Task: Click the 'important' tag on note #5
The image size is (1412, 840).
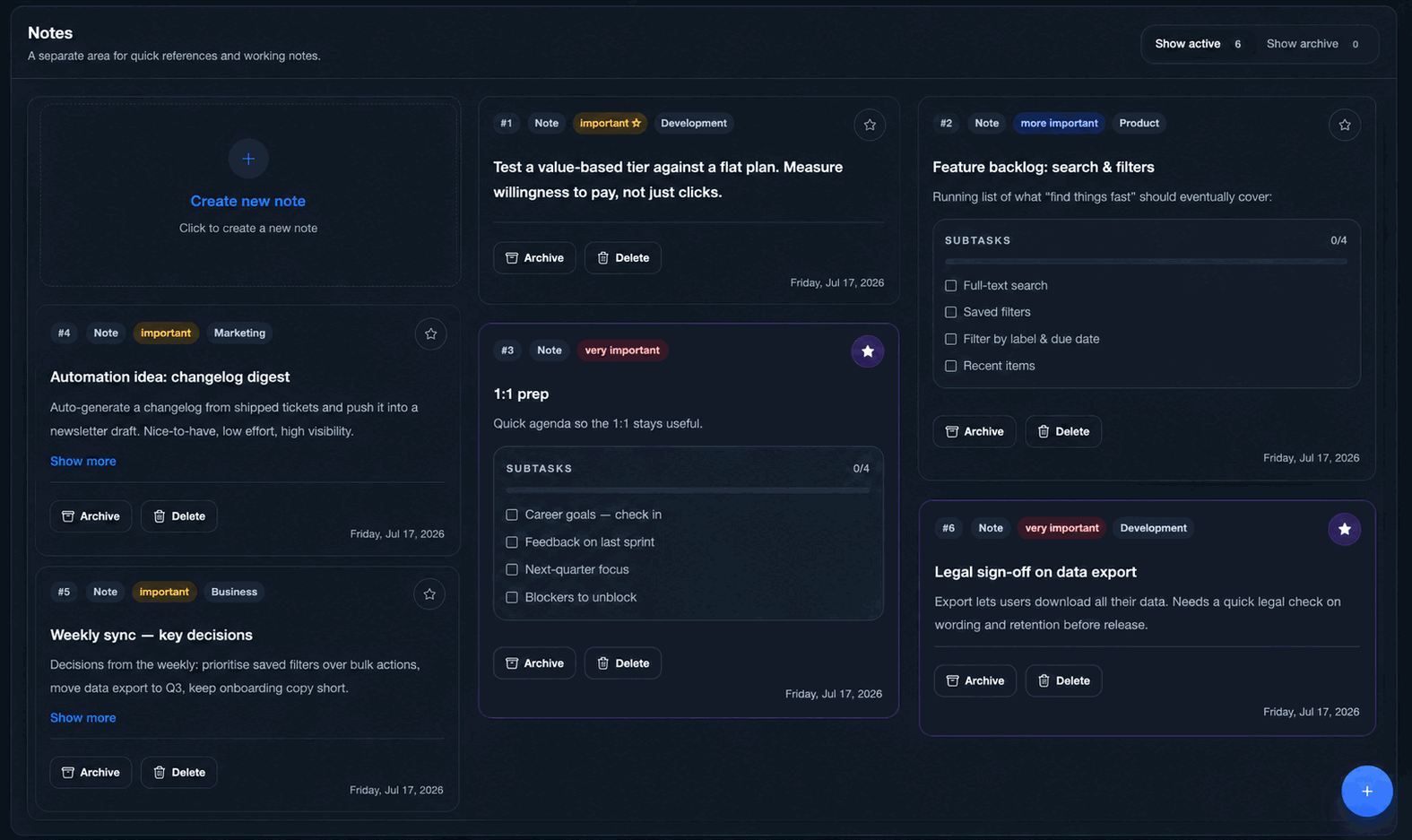Action: (x=164, y=592)
